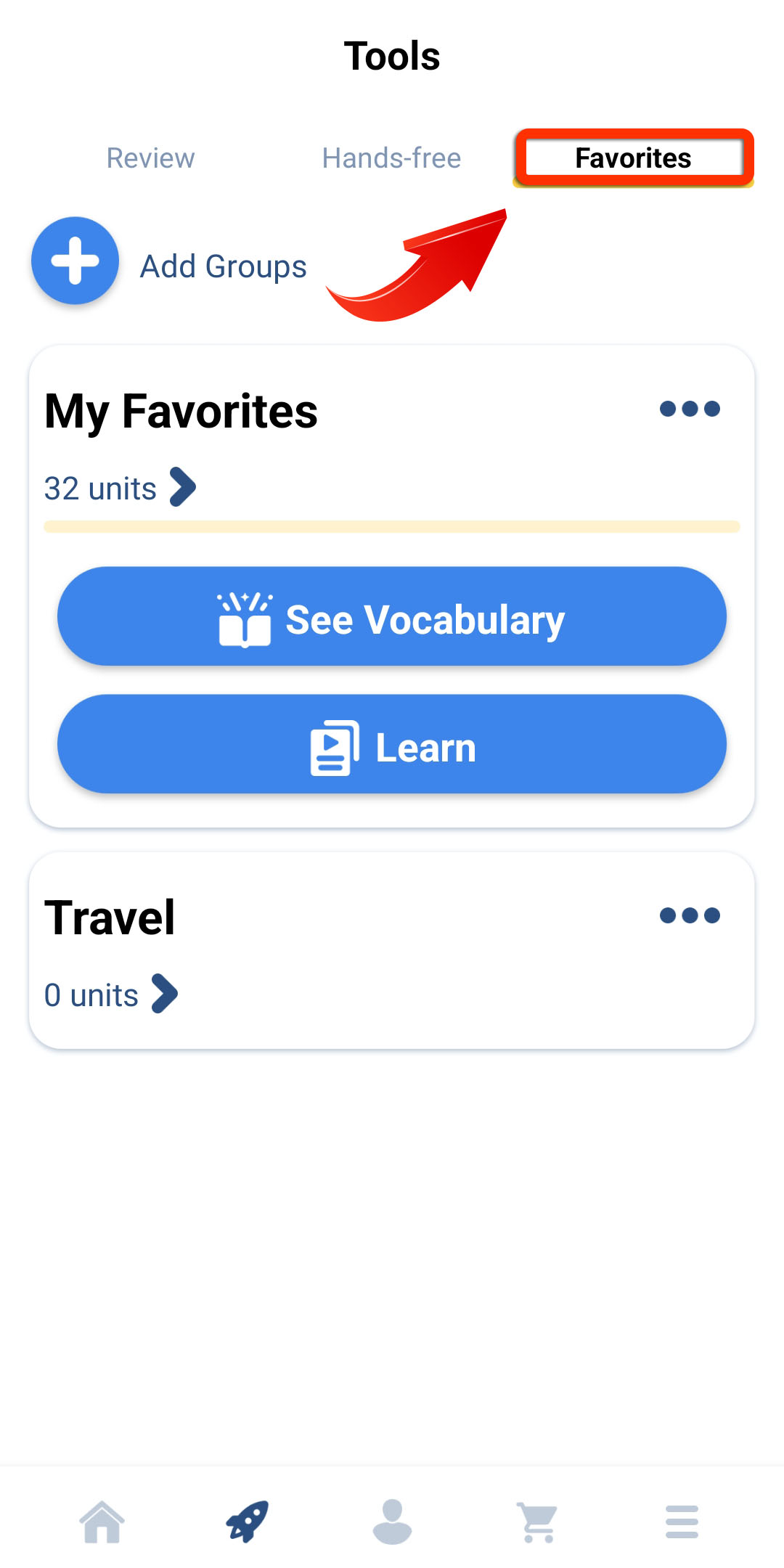
Task: Select the rocket tools icon in bottom bar
Action: tap(247, 1522)
